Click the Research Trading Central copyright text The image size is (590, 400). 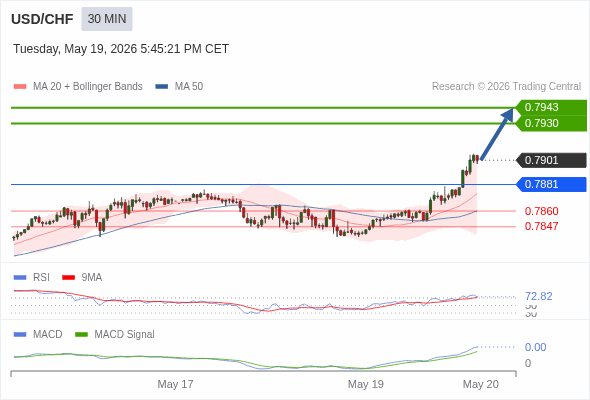click(506, 87)
